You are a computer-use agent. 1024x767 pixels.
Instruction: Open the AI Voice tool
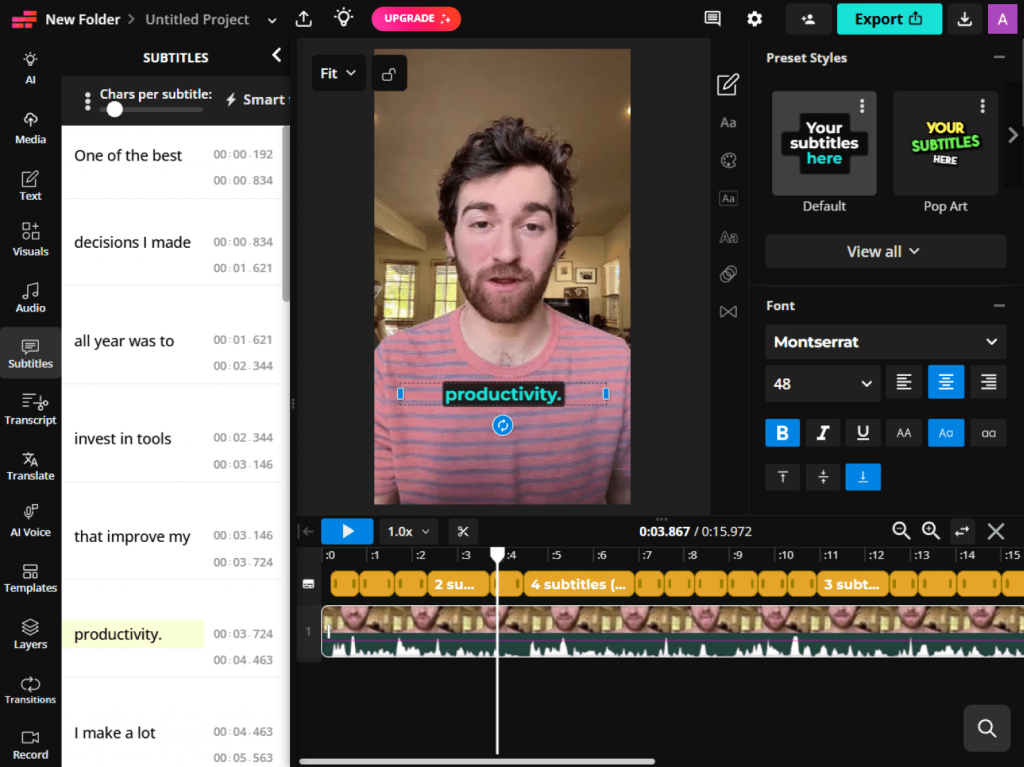coord(30,521)
